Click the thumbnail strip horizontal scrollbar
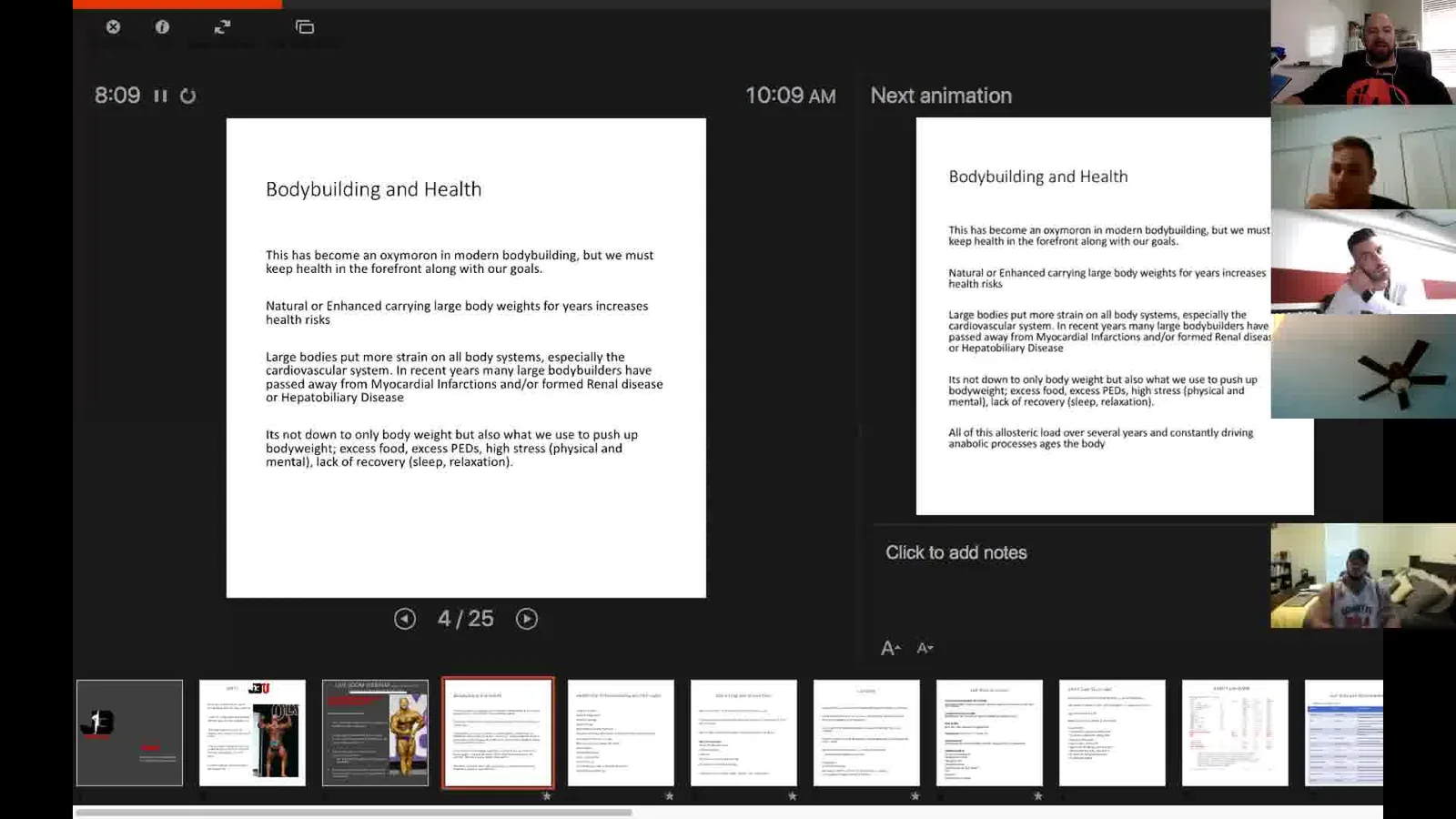1456x819 pixels. (x=353, y=813)
